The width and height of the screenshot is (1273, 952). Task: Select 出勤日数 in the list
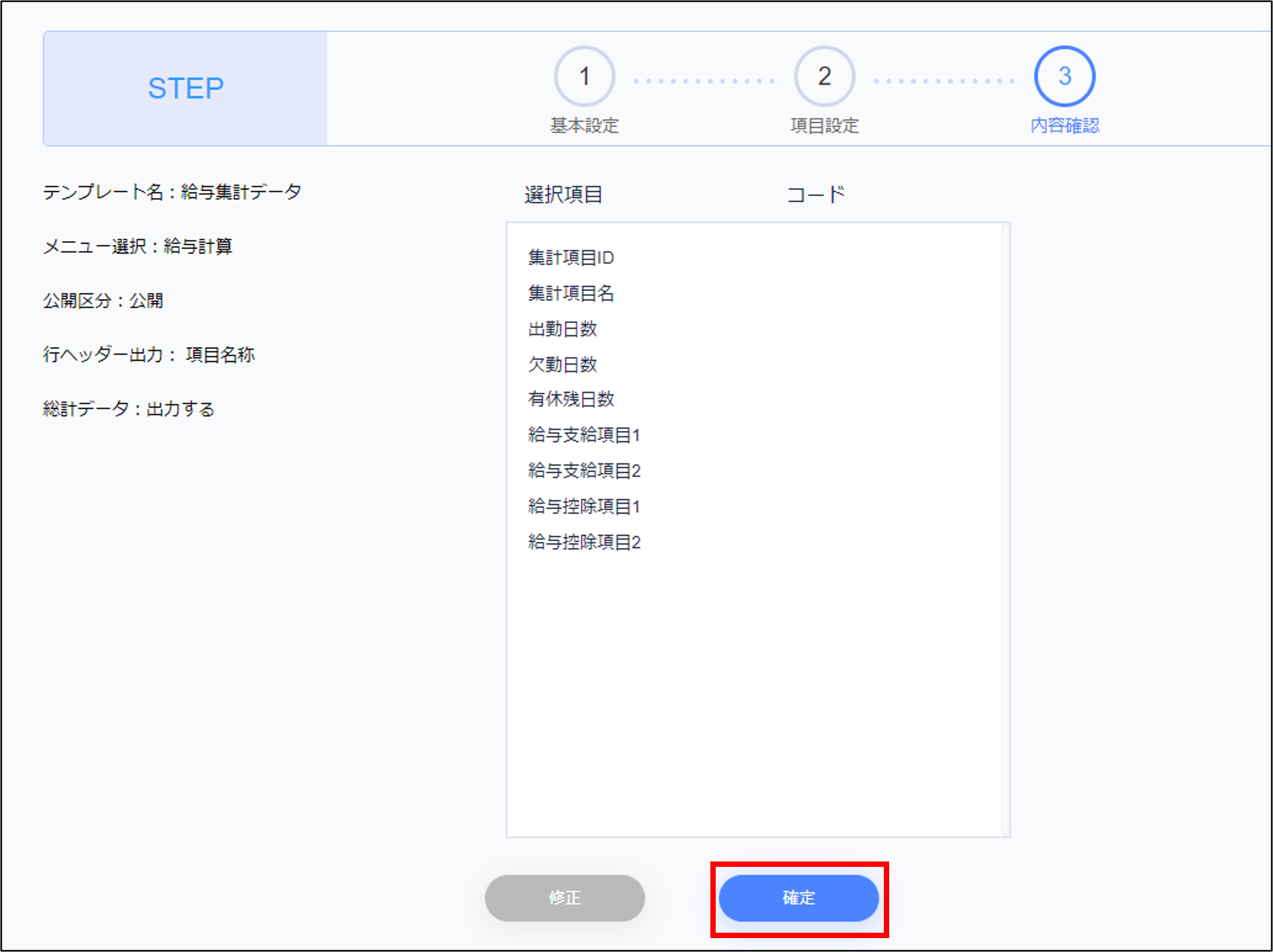[x=562, y=329]
